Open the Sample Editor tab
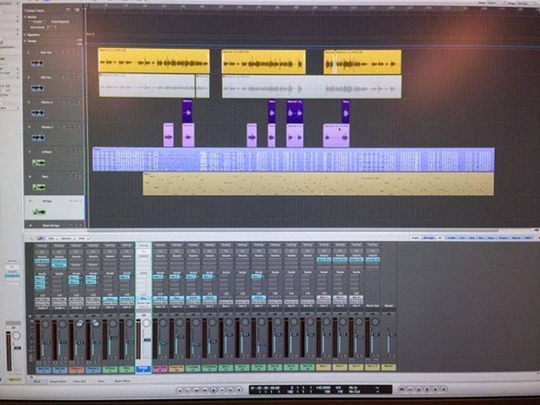The height and width of the screenshot is (405, 540). click(x=58, y=381)
